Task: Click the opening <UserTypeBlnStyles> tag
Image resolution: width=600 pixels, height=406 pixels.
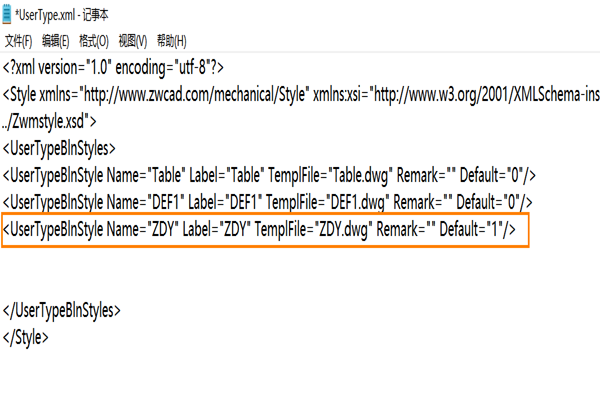Action: (59, 148)
